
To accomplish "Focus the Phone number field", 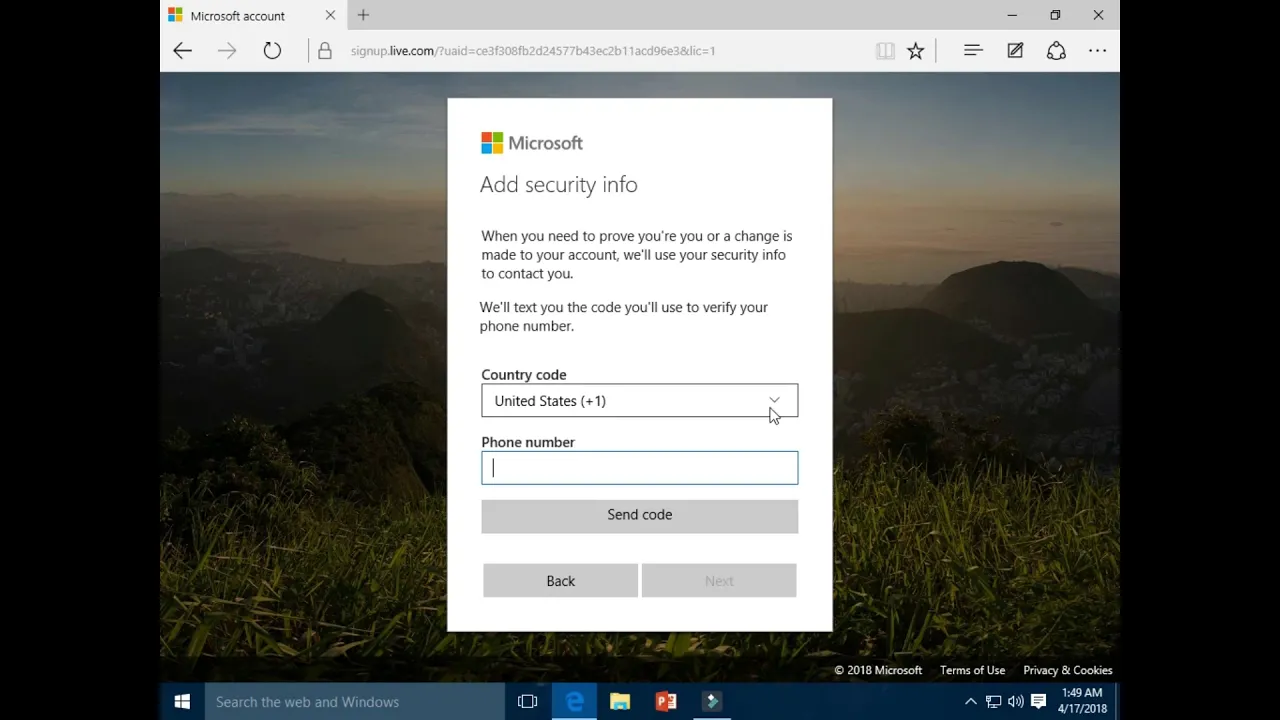I will pos(640,468).
